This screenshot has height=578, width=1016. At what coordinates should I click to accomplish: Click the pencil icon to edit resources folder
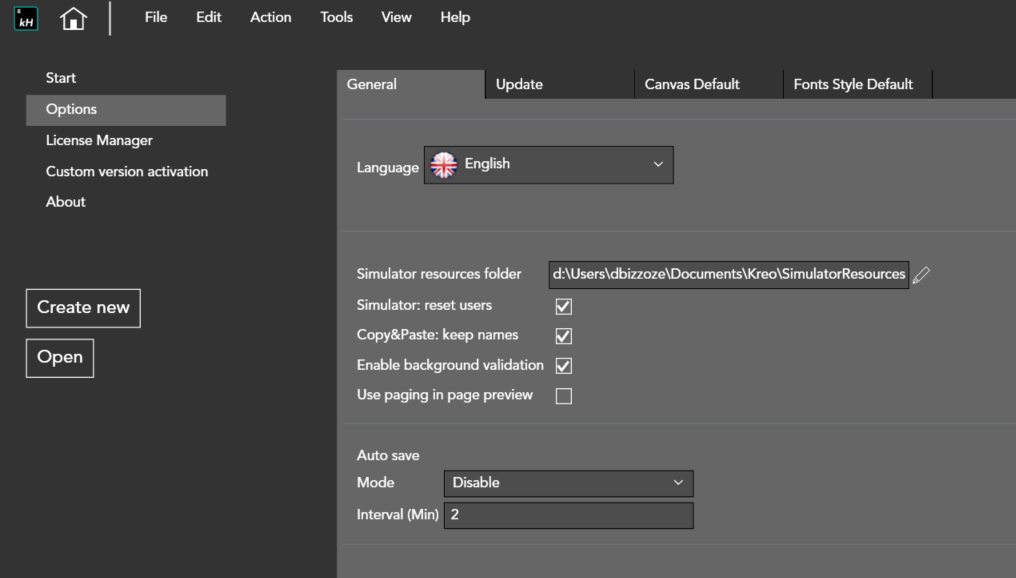pyautogui.click(x=921, y=274)
